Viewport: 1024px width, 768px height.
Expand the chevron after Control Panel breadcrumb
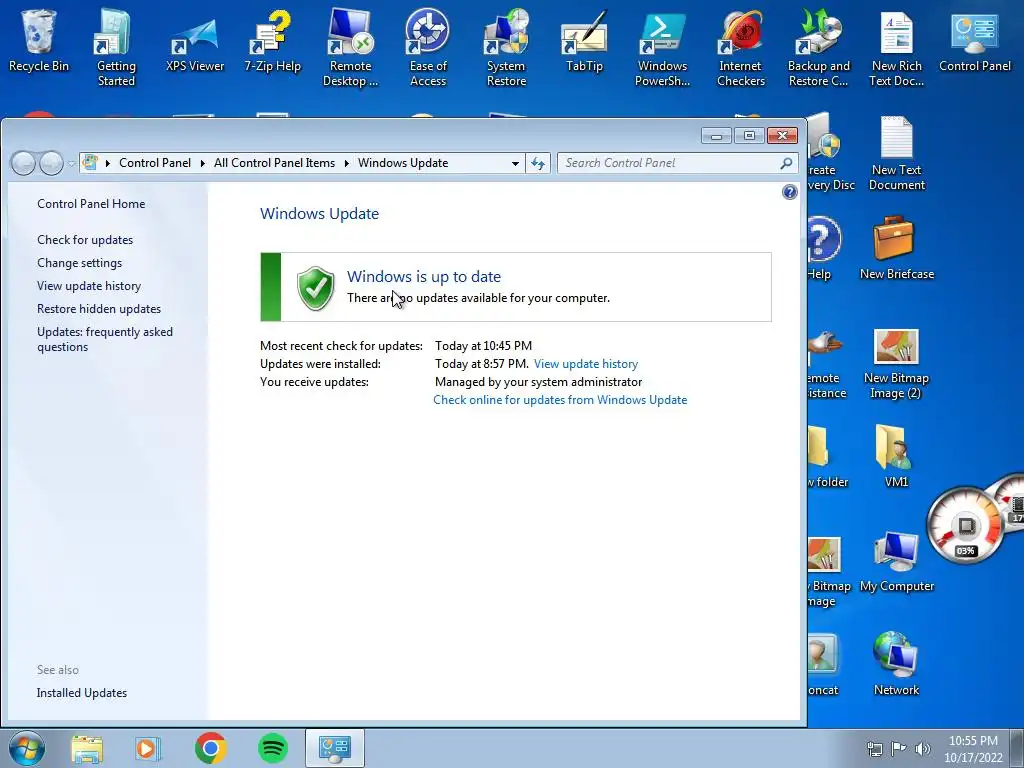pos(202,163)
